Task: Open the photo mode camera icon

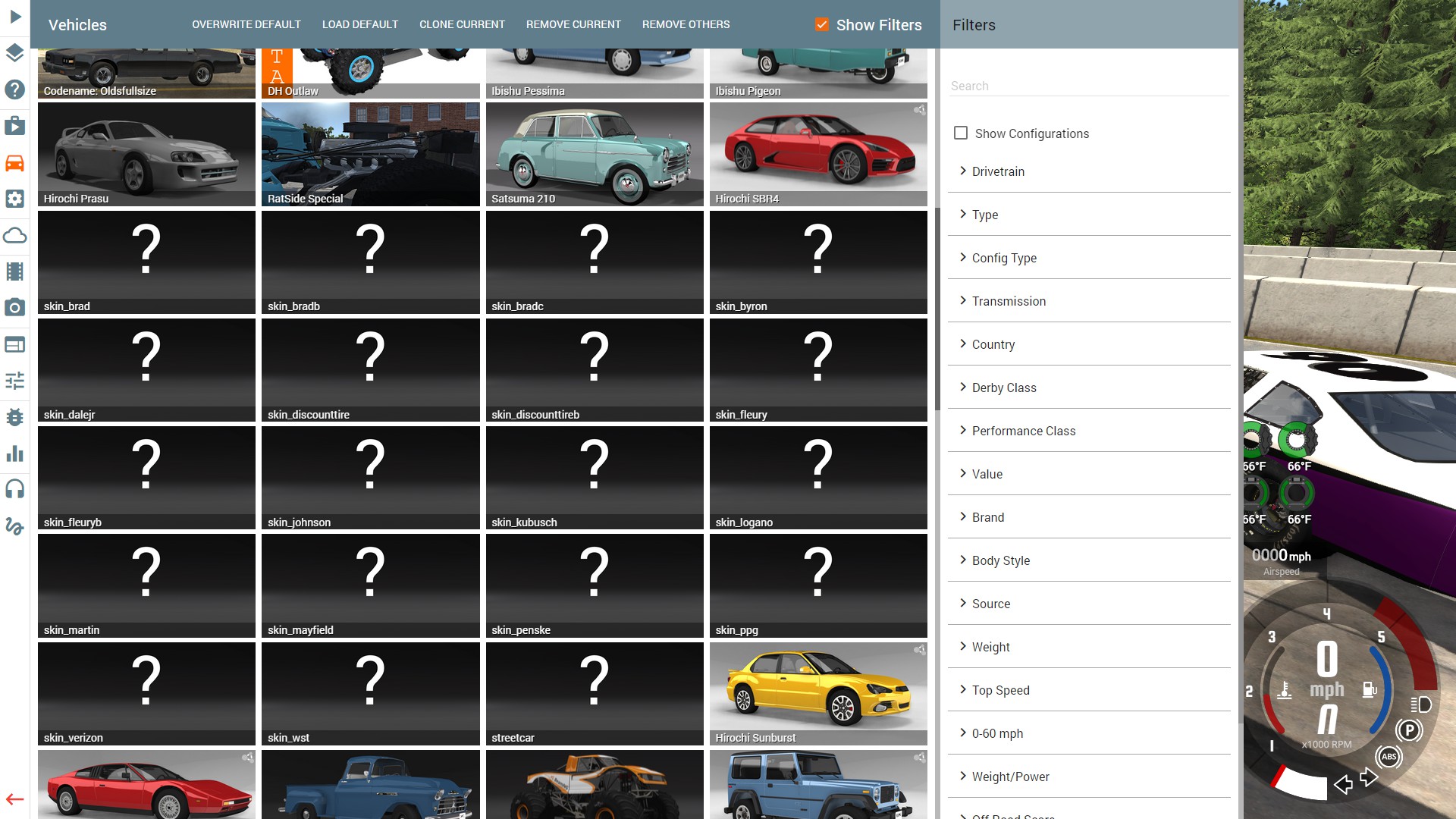Action: pos(14,308)
